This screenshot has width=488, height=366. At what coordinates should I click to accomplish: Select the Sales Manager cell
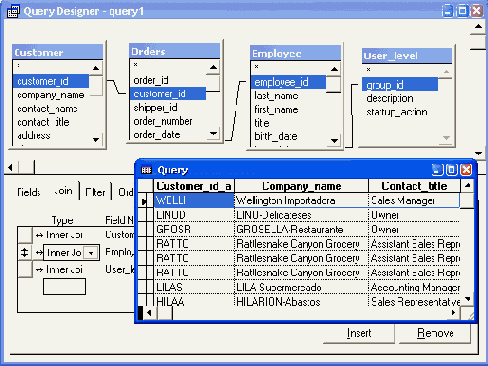pos(414,200)
